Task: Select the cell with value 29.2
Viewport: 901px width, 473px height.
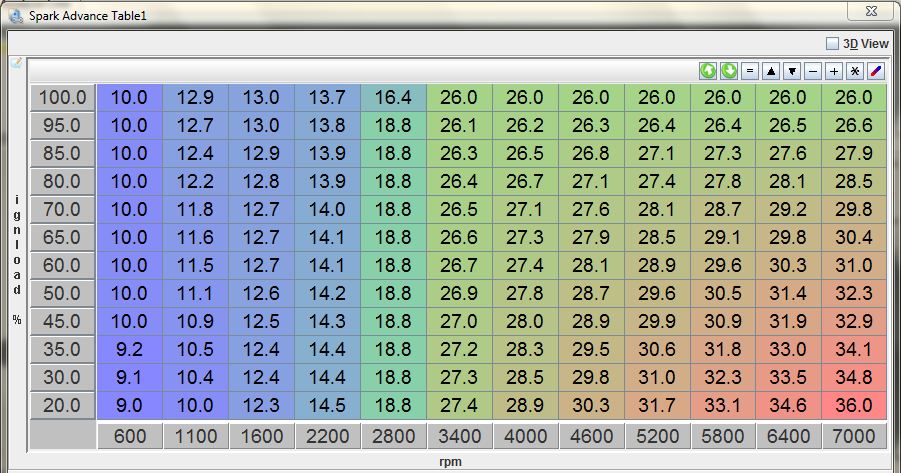Action: tap(788, 209)
